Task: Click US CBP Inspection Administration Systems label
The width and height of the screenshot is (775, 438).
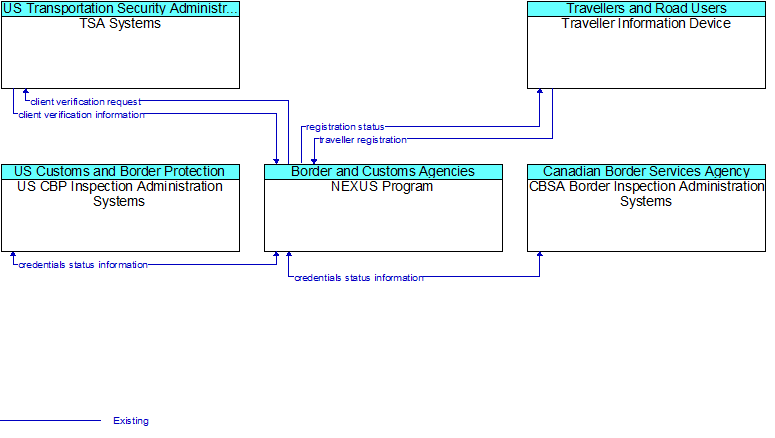Action: tap(120, 194)
